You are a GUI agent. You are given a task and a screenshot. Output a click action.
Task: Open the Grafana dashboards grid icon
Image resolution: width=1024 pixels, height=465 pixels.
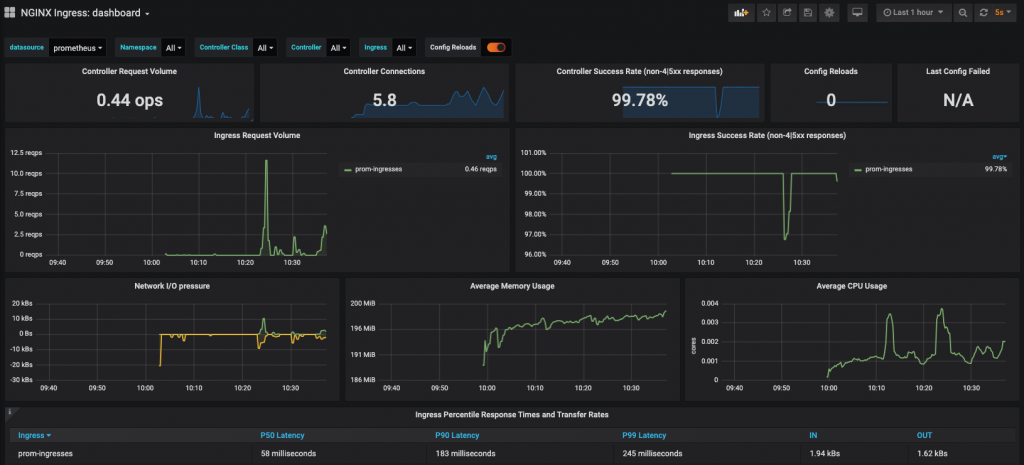pyautogui.click(x=10, y=12)
